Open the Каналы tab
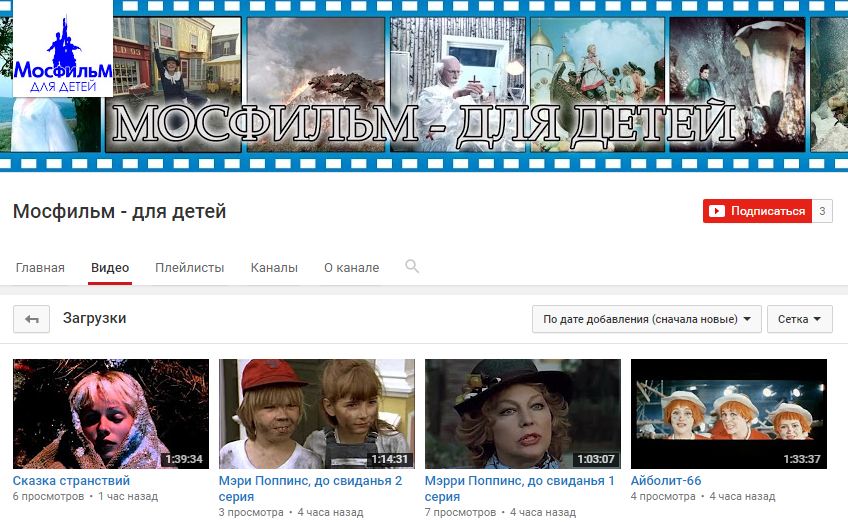This screenshot has width=848, height=525. [x=274, y=268]
